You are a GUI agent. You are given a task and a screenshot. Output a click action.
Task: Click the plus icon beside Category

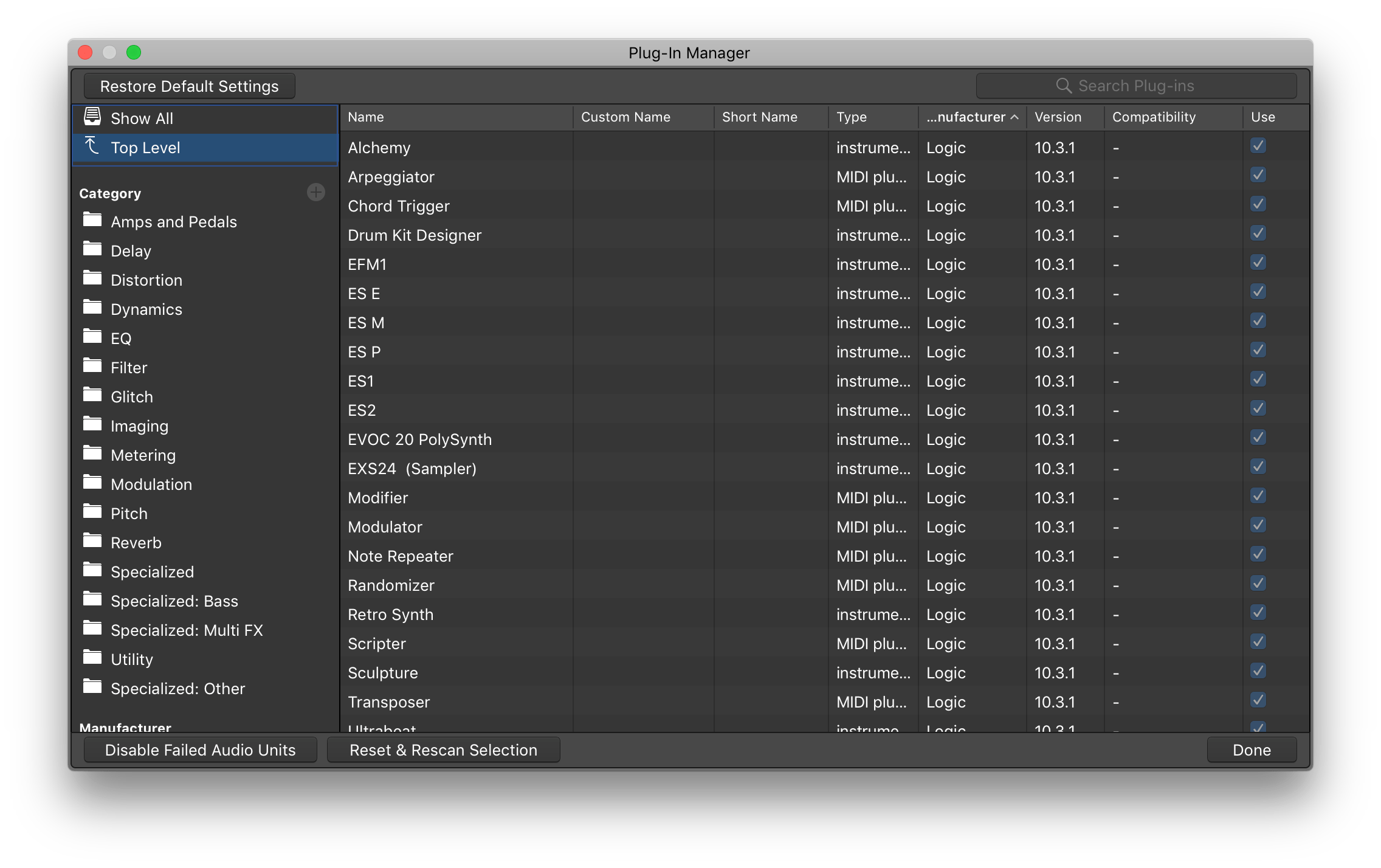316,192
